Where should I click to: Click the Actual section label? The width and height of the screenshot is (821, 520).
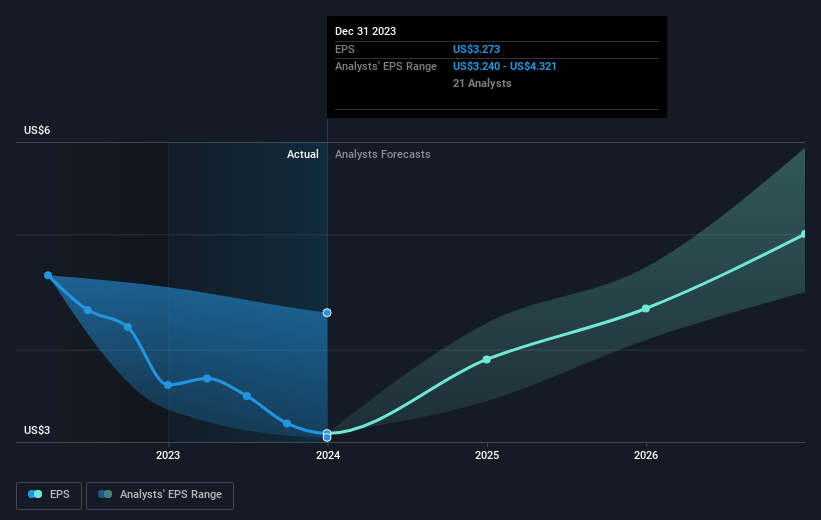coord(303,154)
